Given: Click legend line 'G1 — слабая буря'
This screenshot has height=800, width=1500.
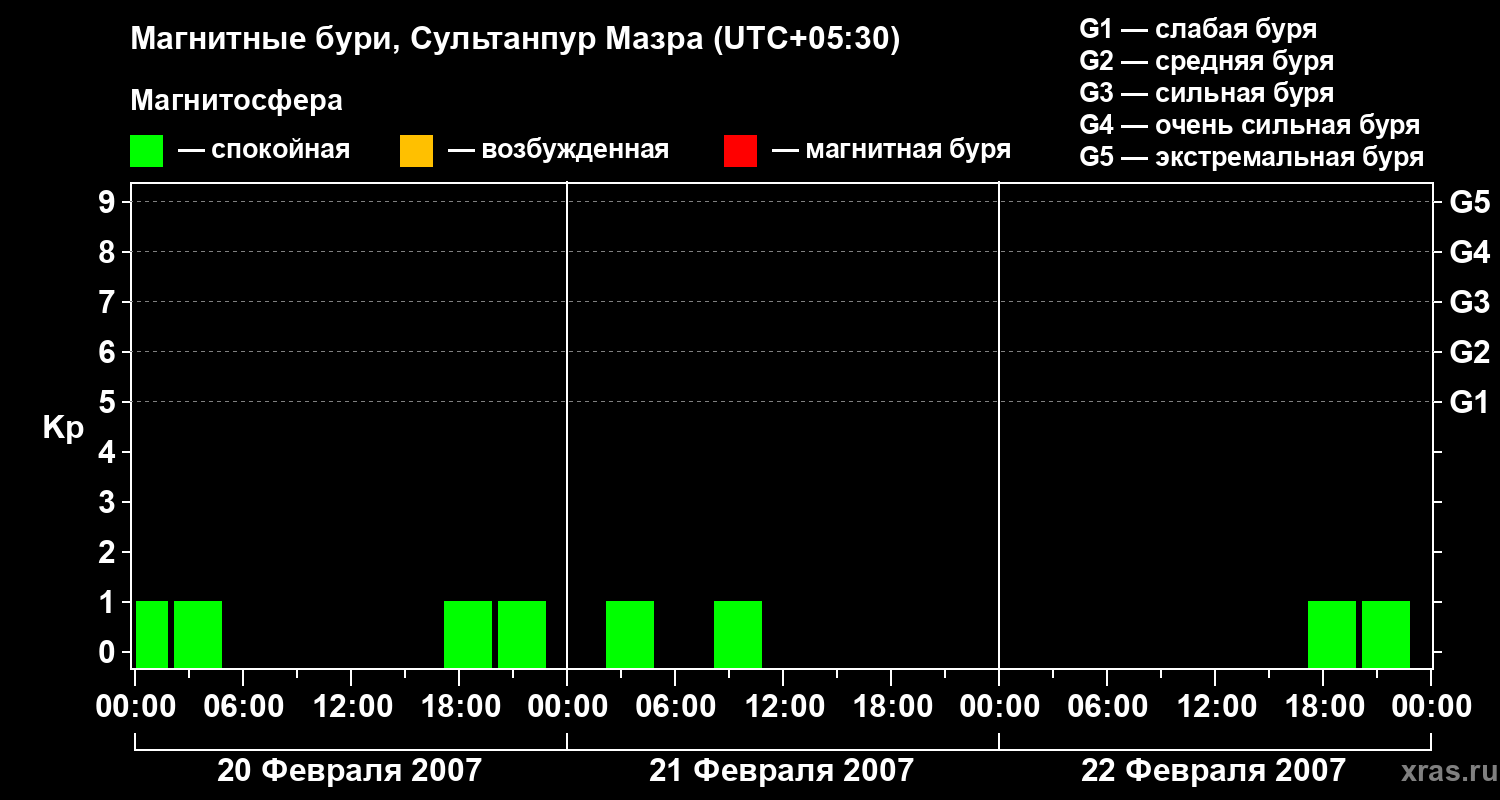Looking at the screenshot, I should pos(1198,29).
